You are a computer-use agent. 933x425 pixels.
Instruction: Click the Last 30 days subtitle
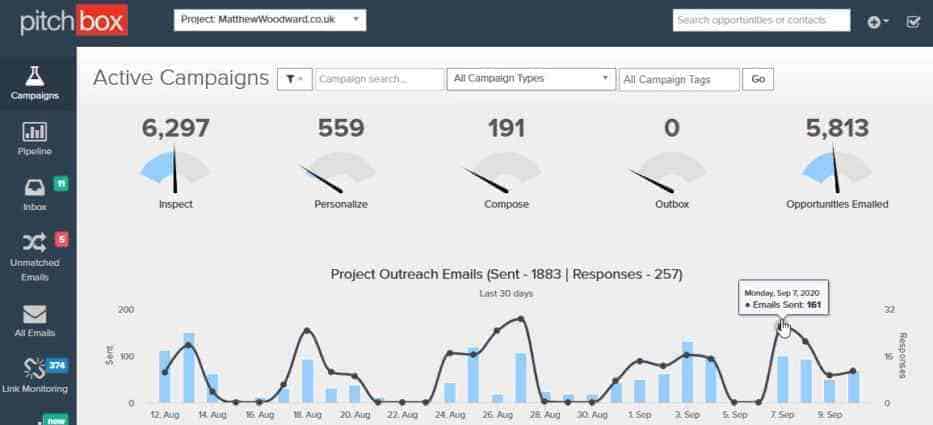coord(506,293)
